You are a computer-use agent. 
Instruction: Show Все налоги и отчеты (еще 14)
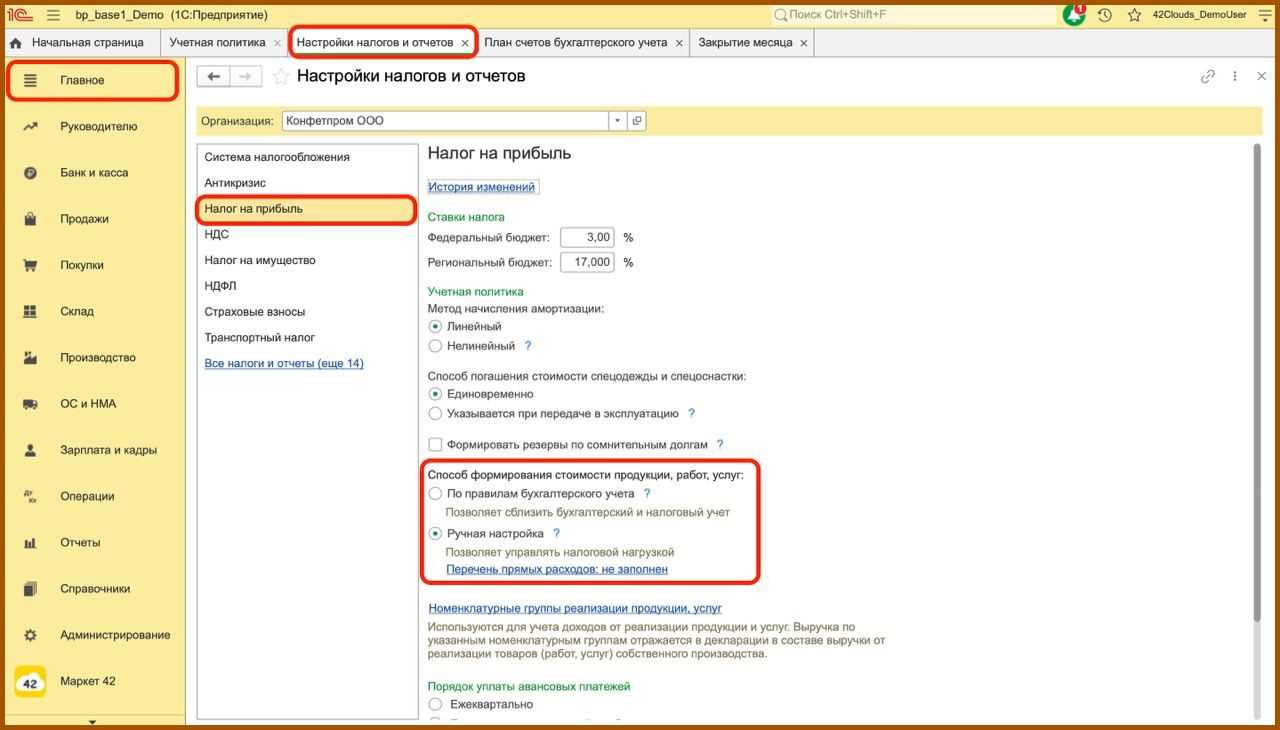click(x=284, y=363)
